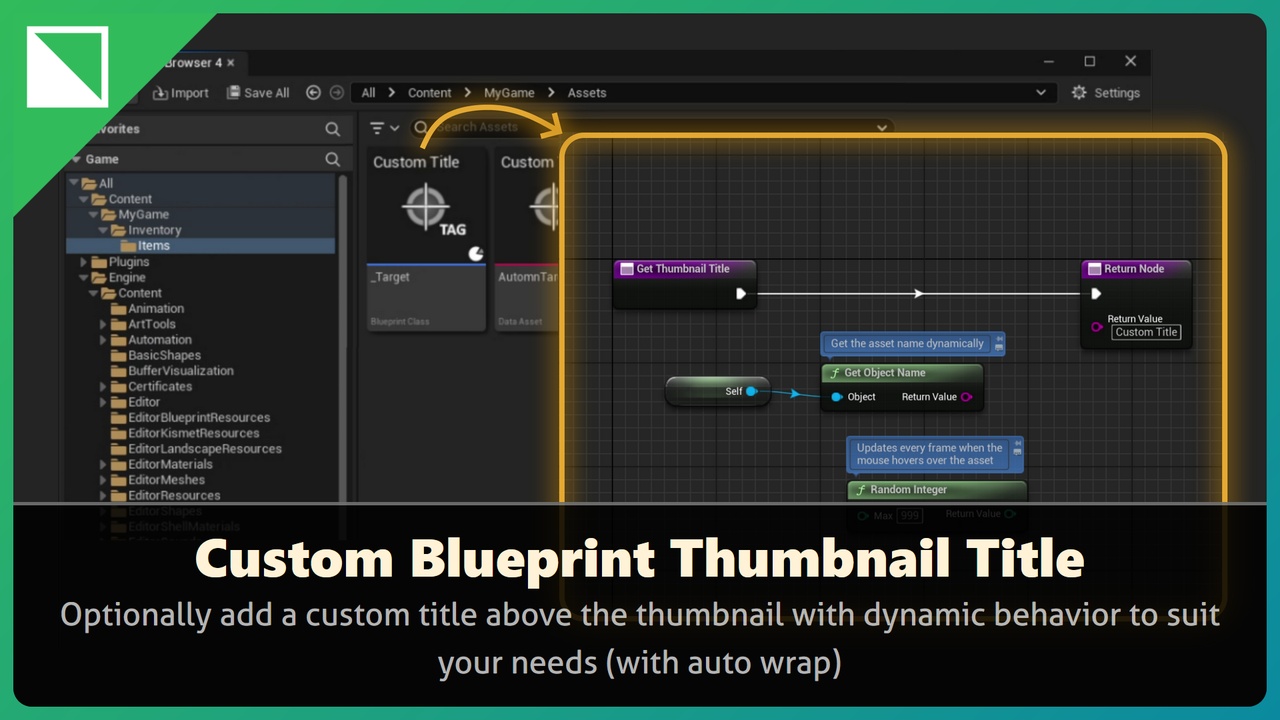Go back with the left-arrow history icon
The height and width of the screenshot is (720, 1280).
pyautogui.click(x=313, y=92)
